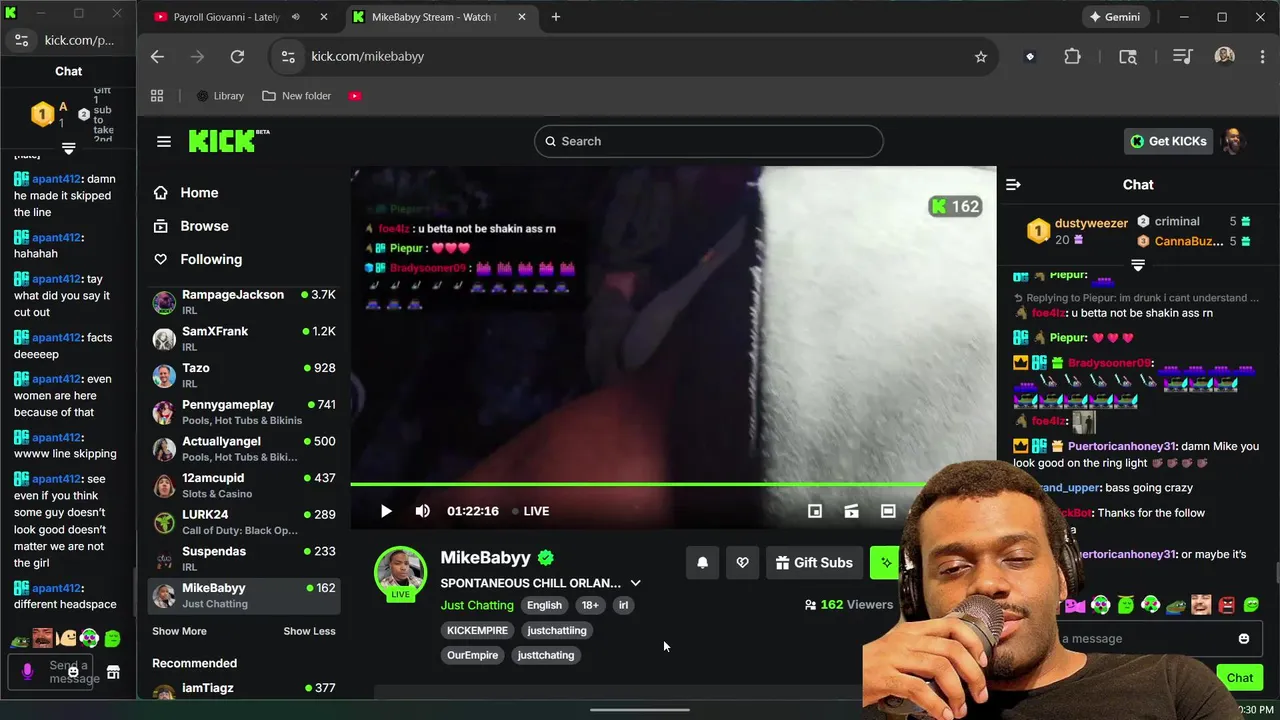
Task: Click the Gemini button in Chrome
Action: click(x=1115, y=17)
